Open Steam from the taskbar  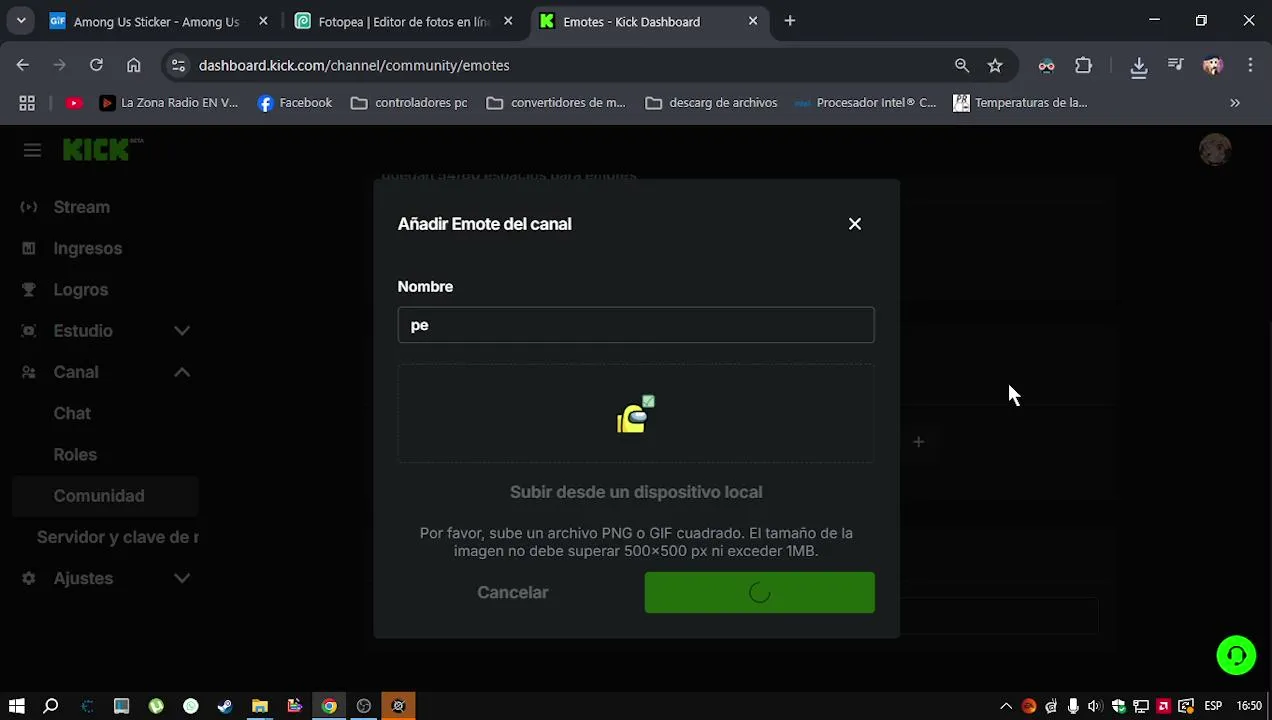[225, 706]
